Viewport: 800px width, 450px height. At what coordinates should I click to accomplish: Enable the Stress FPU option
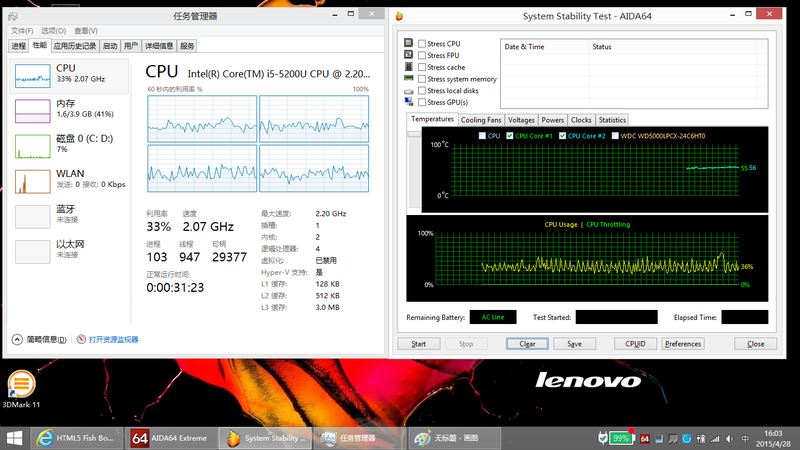(x=422, y=56)
